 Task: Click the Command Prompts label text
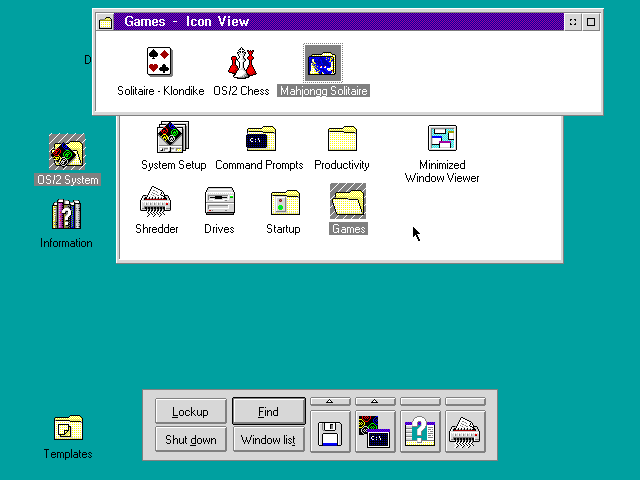[259, 165]
